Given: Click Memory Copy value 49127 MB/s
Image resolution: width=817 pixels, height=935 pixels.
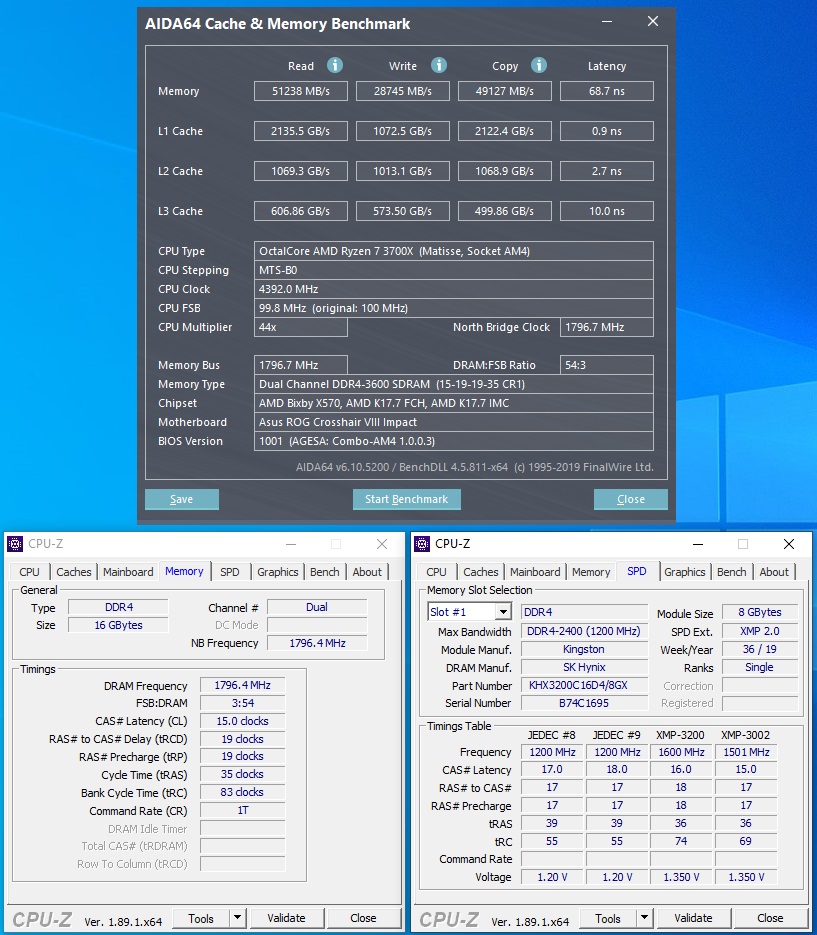Looking at the screenshot, I should (x=505, y=91).
